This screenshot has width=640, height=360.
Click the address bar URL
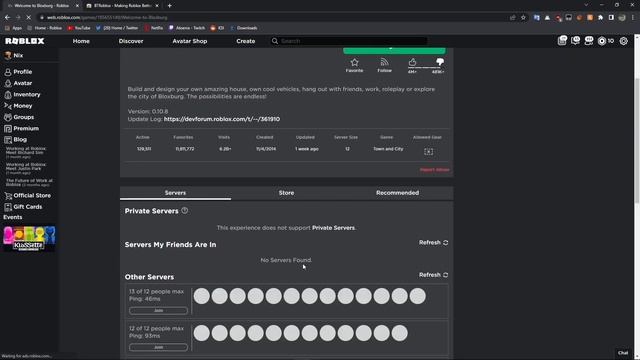[x=107, y=18]
